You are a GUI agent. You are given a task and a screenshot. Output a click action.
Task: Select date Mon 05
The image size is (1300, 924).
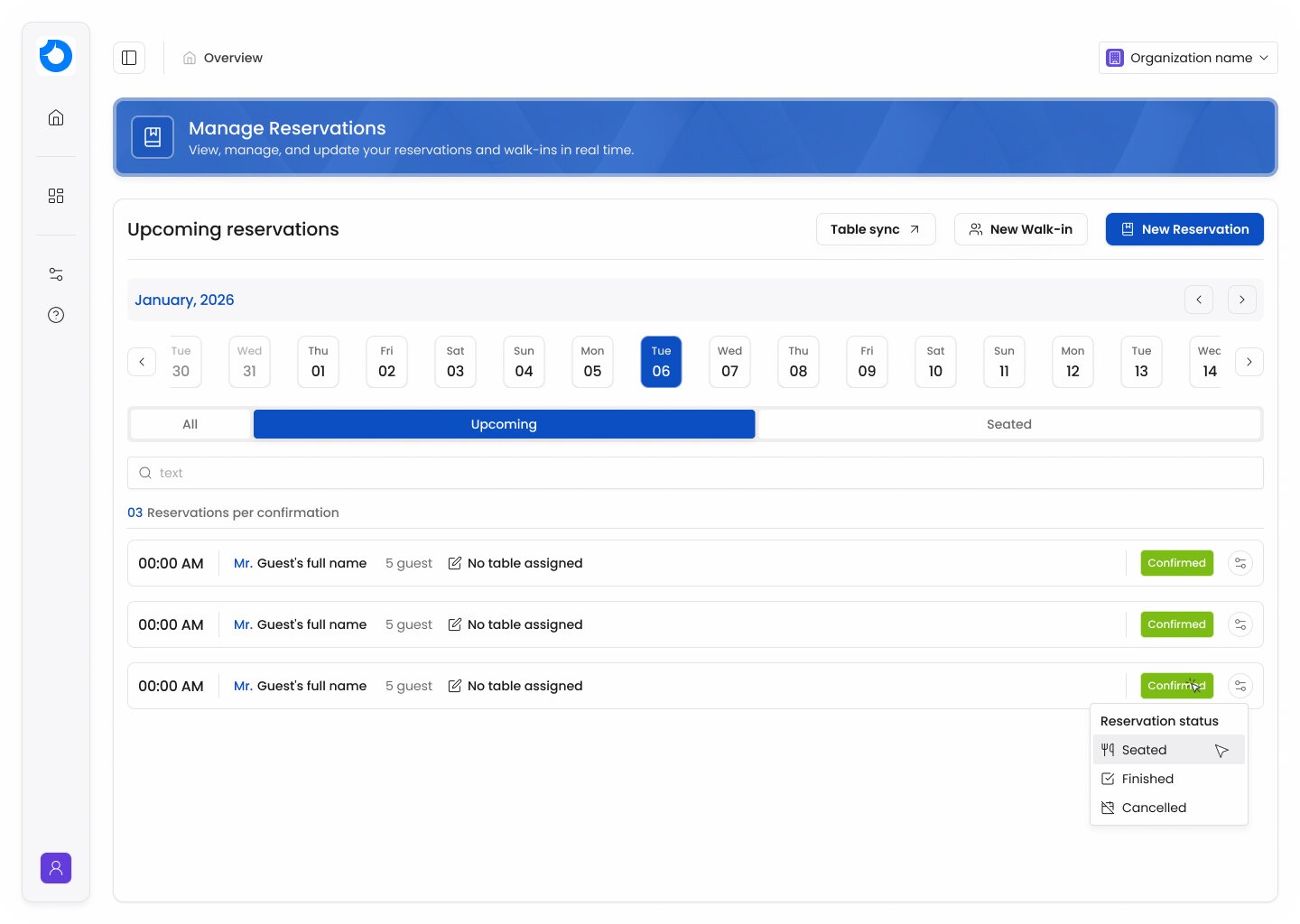click(x=593, y=362)
